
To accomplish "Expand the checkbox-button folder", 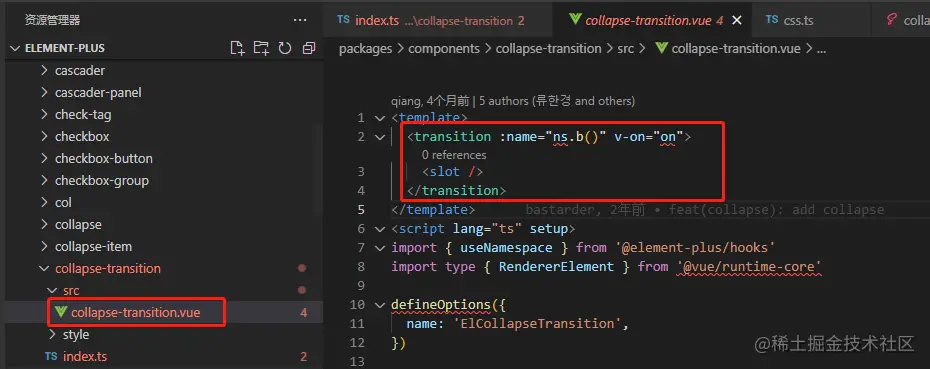I will 104,158.
